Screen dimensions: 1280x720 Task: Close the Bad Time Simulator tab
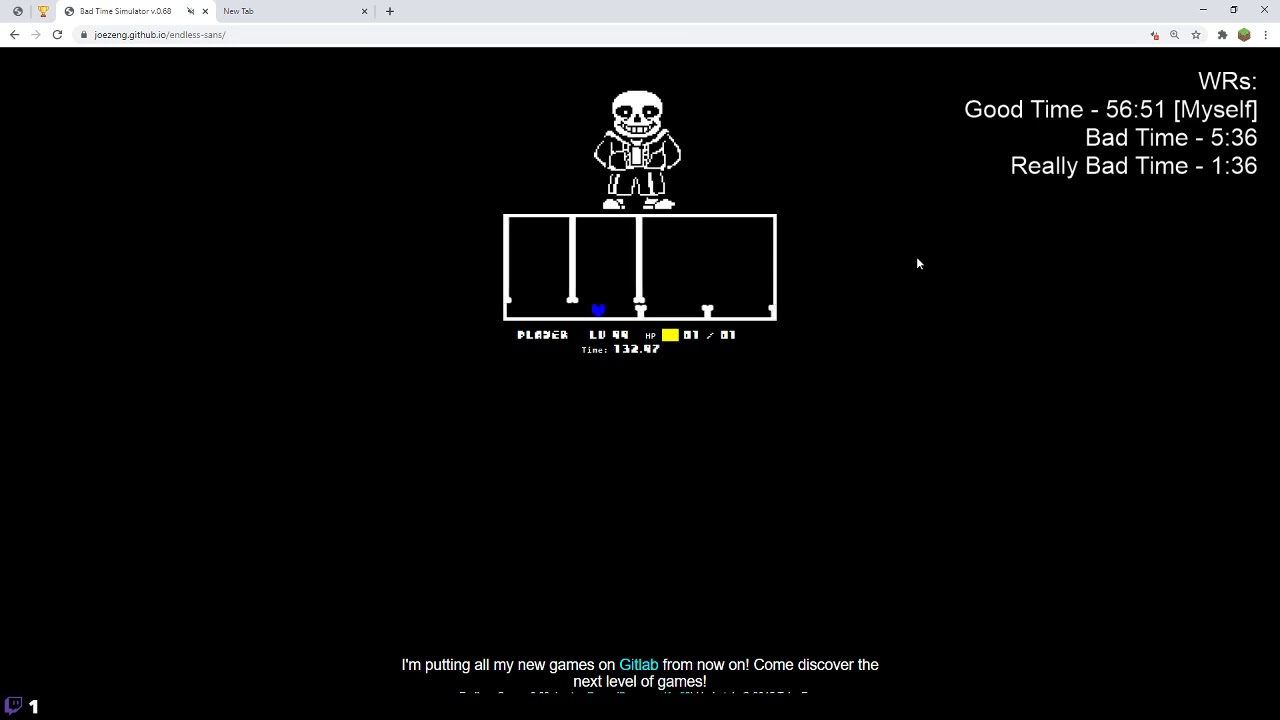click(x=205, y=11)
